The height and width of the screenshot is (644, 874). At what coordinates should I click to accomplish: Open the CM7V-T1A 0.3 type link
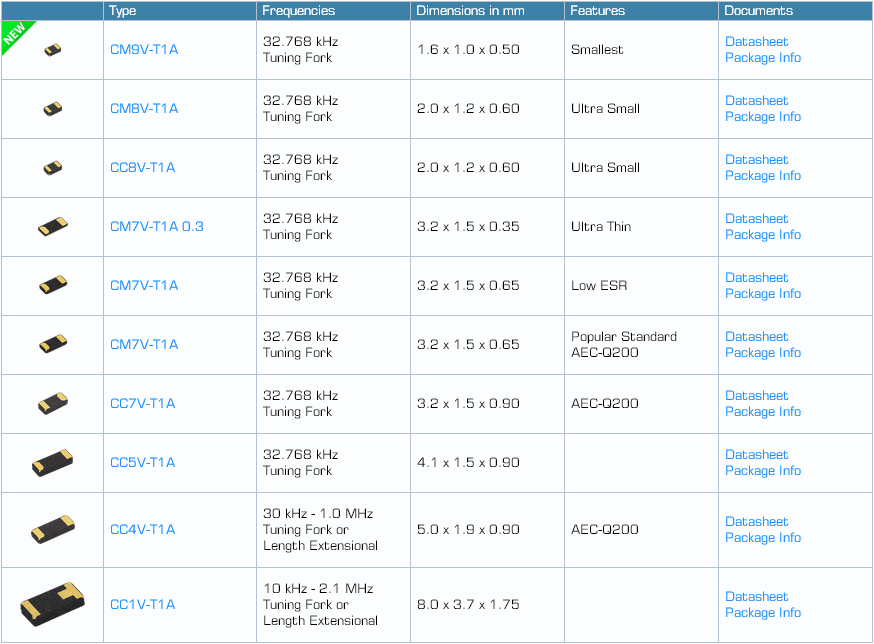click(x=156, y=227)
